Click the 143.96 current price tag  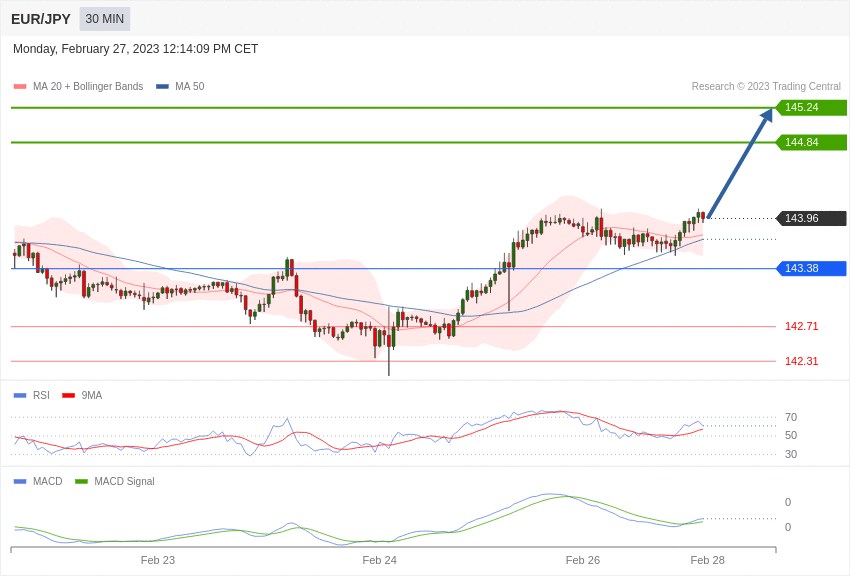[810, 218]
